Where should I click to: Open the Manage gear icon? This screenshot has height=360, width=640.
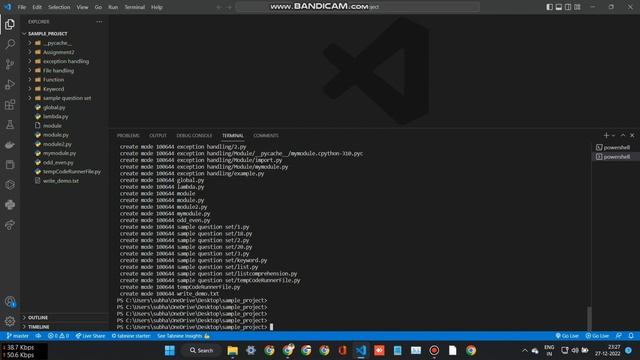[10, 321]
